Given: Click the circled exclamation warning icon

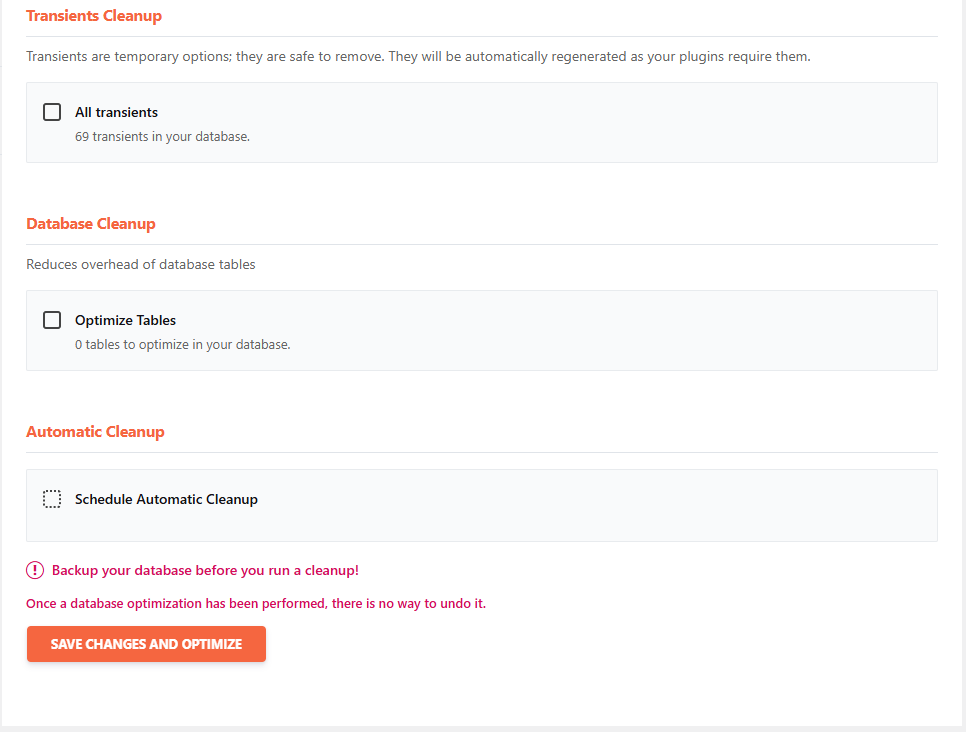Looking at the screenshot, I should 35,570.
